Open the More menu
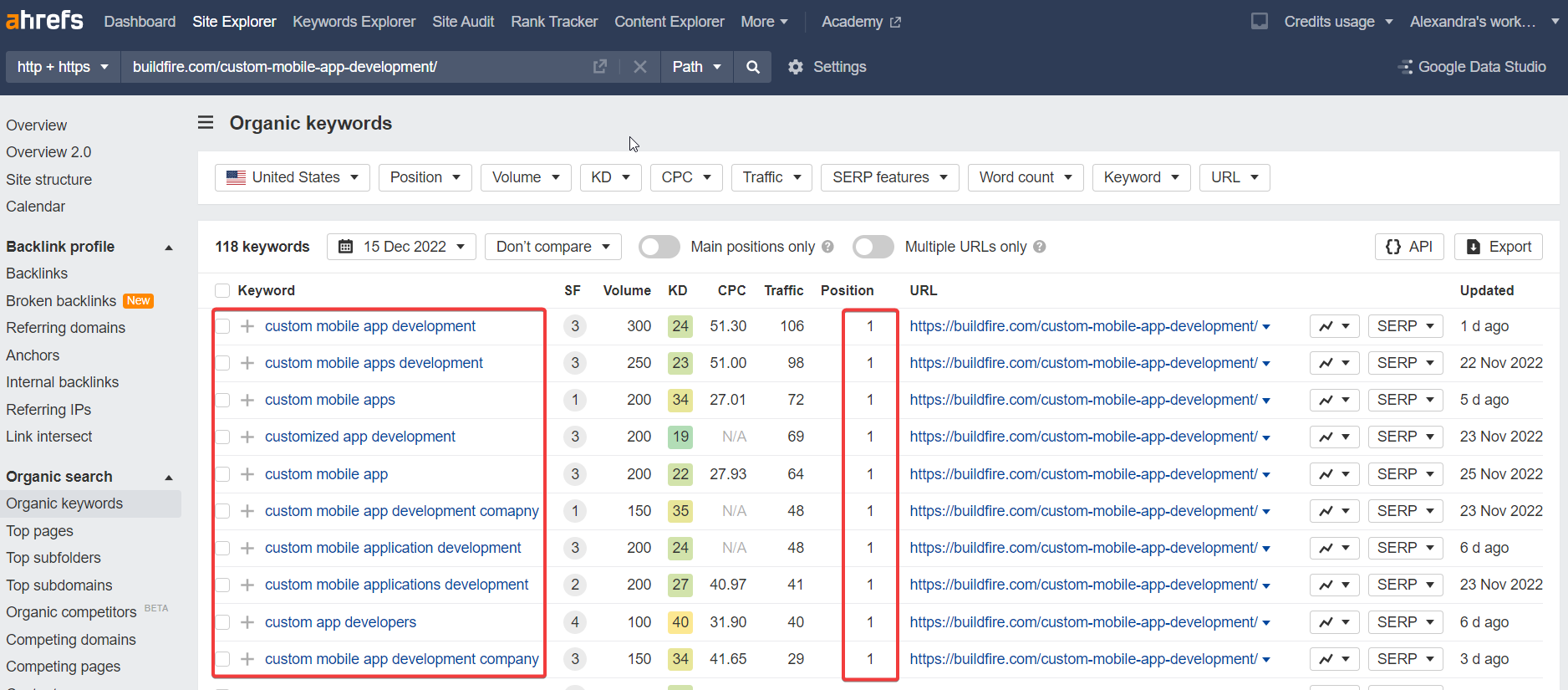This screenshot has height=690, width=1568. point(764,22)
